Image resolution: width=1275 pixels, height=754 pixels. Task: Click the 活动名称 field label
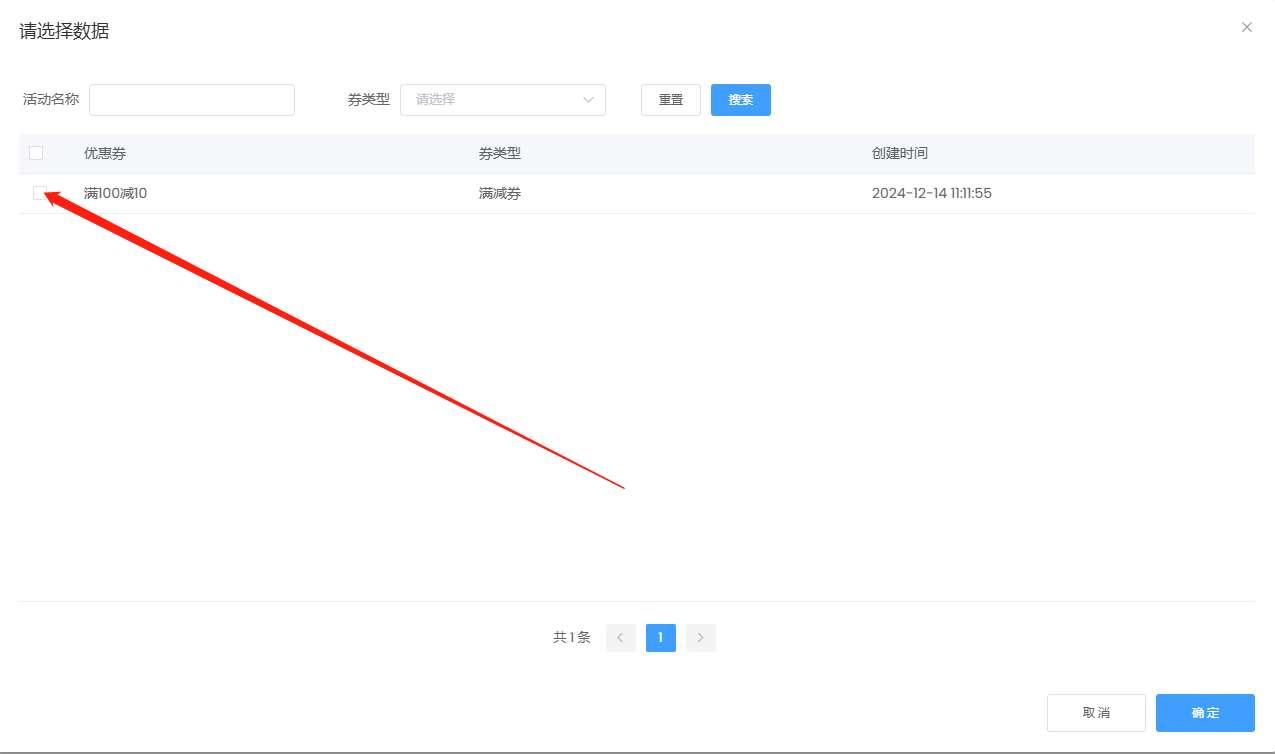coord(51,100)
